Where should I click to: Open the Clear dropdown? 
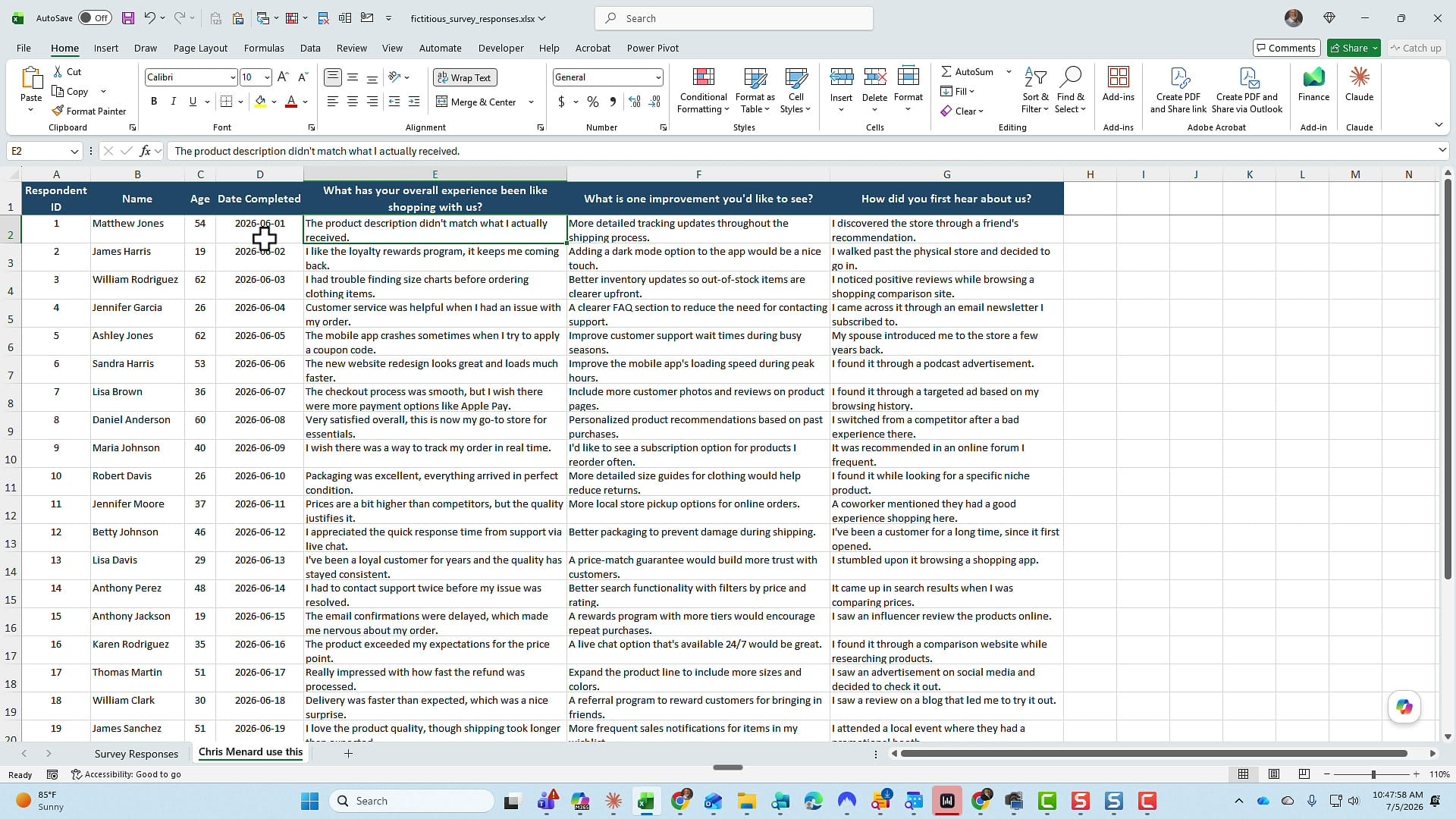coord(962,111)
